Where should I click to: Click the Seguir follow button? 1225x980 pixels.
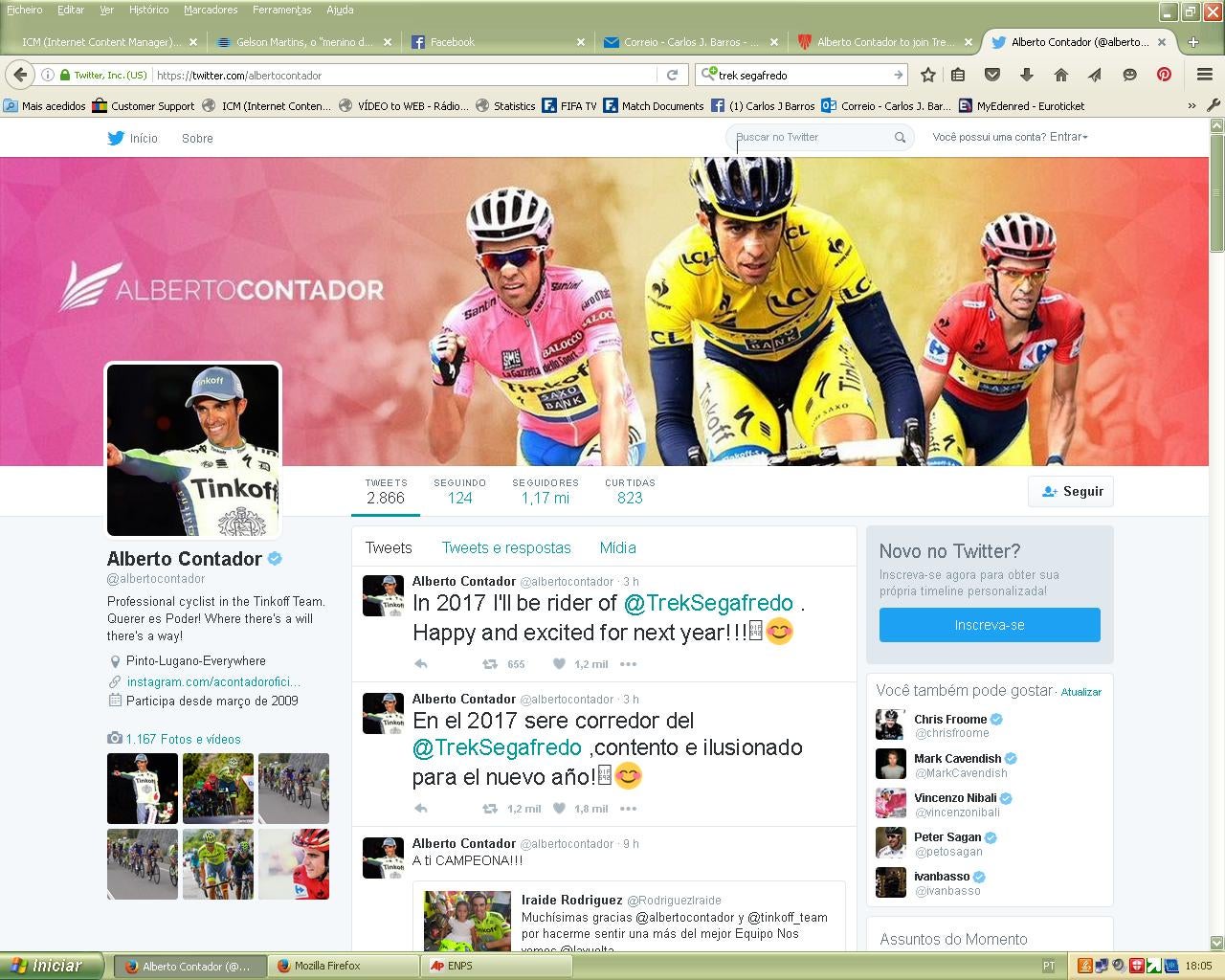click(x=1071, y=491)
